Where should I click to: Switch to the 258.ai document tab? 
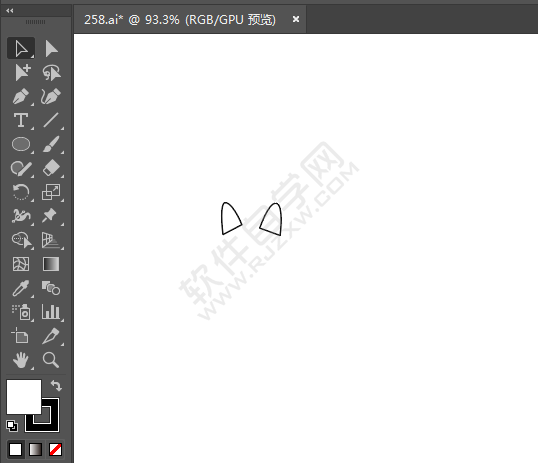[180, 20]
